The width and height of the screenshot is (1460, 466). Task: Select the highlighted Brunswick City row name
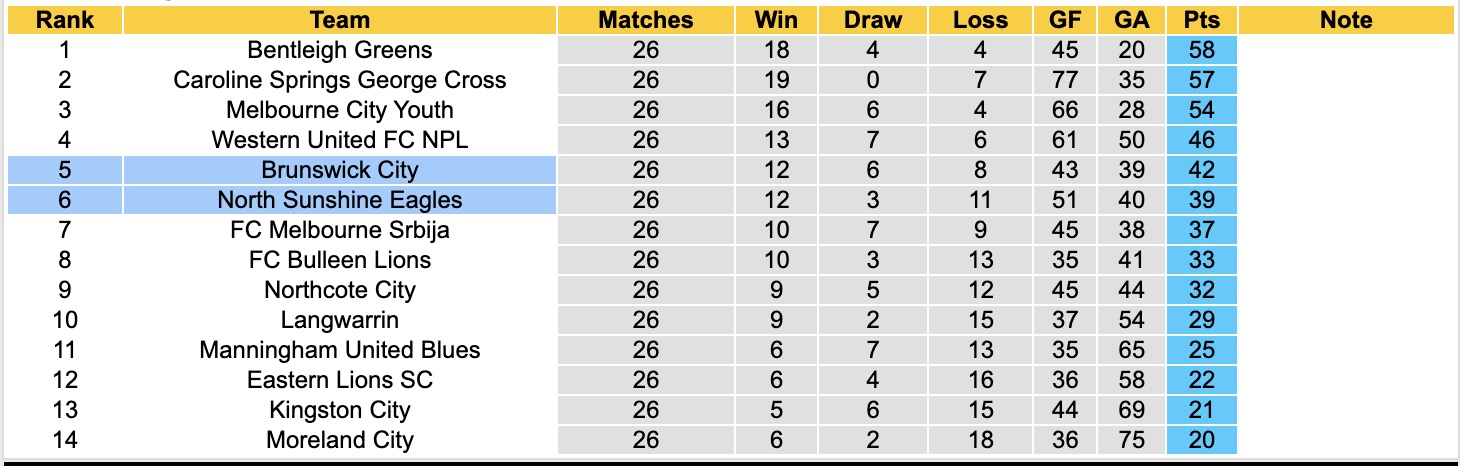coord(340,170)
